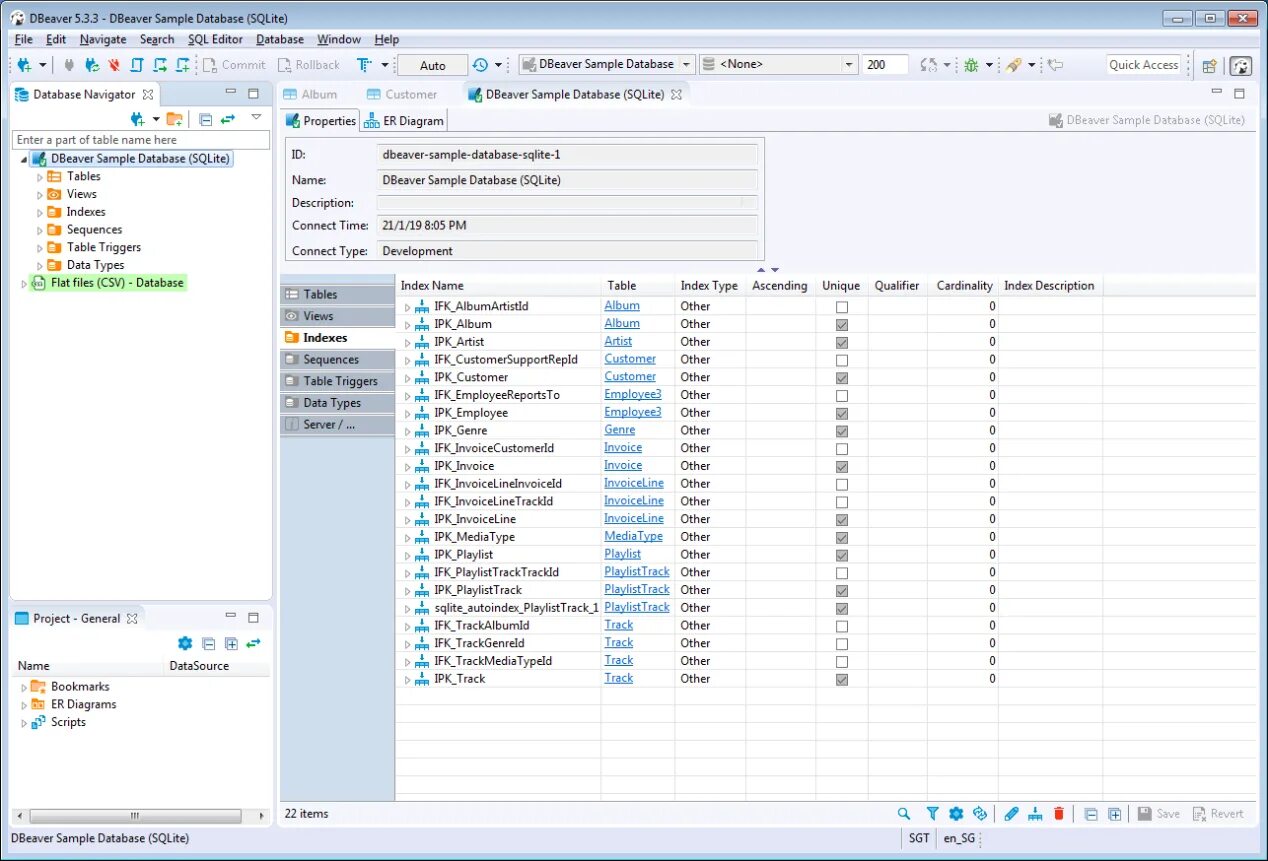This screenshot has height=861, width=1268.
Task: Open Playlist table link for IPK_Playlist
Action: click(x=623, y=554)
